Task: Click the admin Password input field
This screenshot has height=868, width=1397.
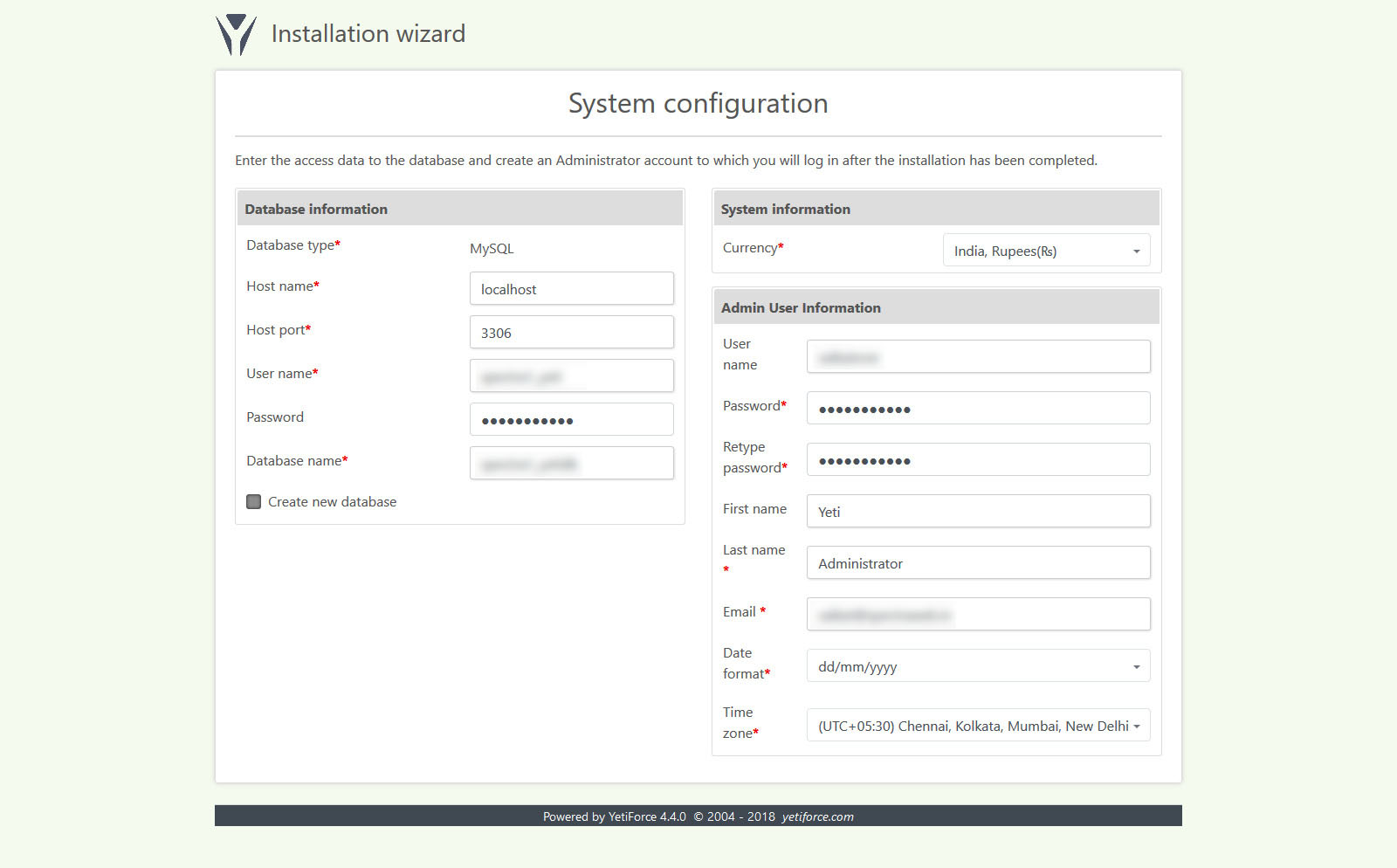Action: point(978,408)
